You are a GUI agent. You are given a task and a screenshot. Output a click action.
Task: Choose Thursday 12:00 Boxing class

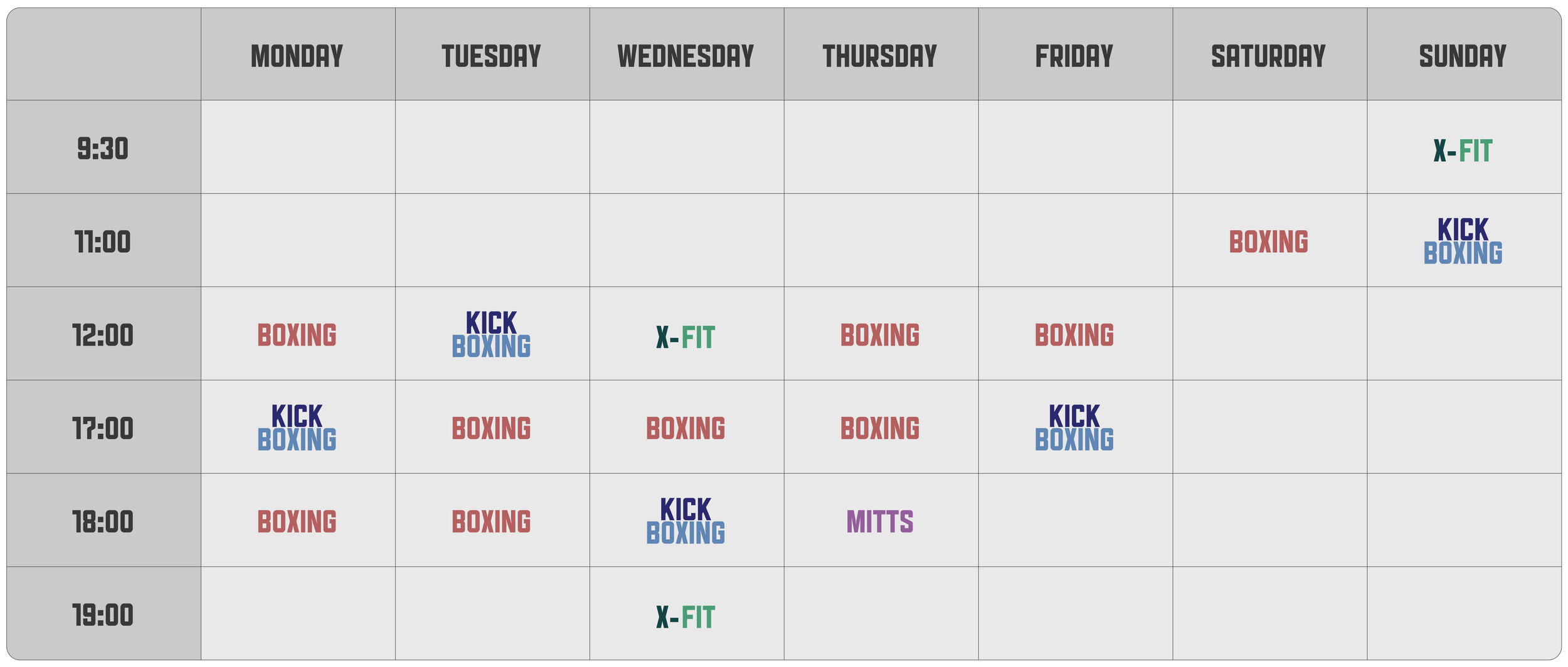(x=880, y=335)
